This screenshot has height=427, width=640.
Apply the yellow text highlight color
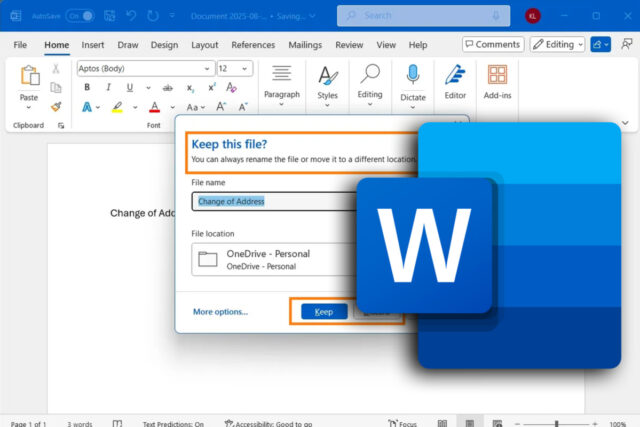coord(117,107)
